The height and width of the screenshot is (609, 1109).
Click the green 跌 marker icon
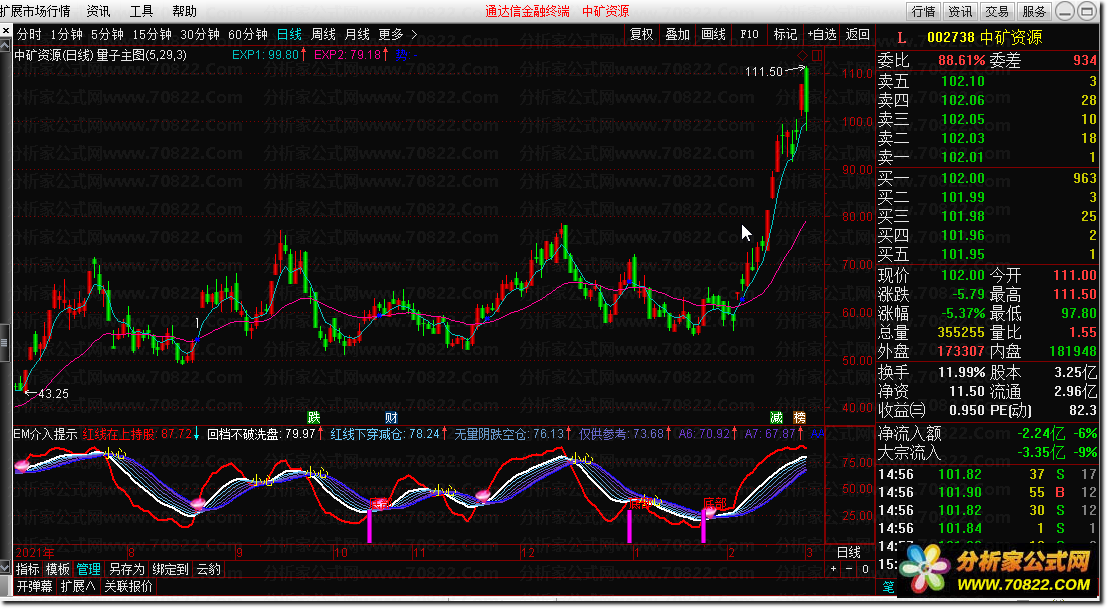(313, 418)
